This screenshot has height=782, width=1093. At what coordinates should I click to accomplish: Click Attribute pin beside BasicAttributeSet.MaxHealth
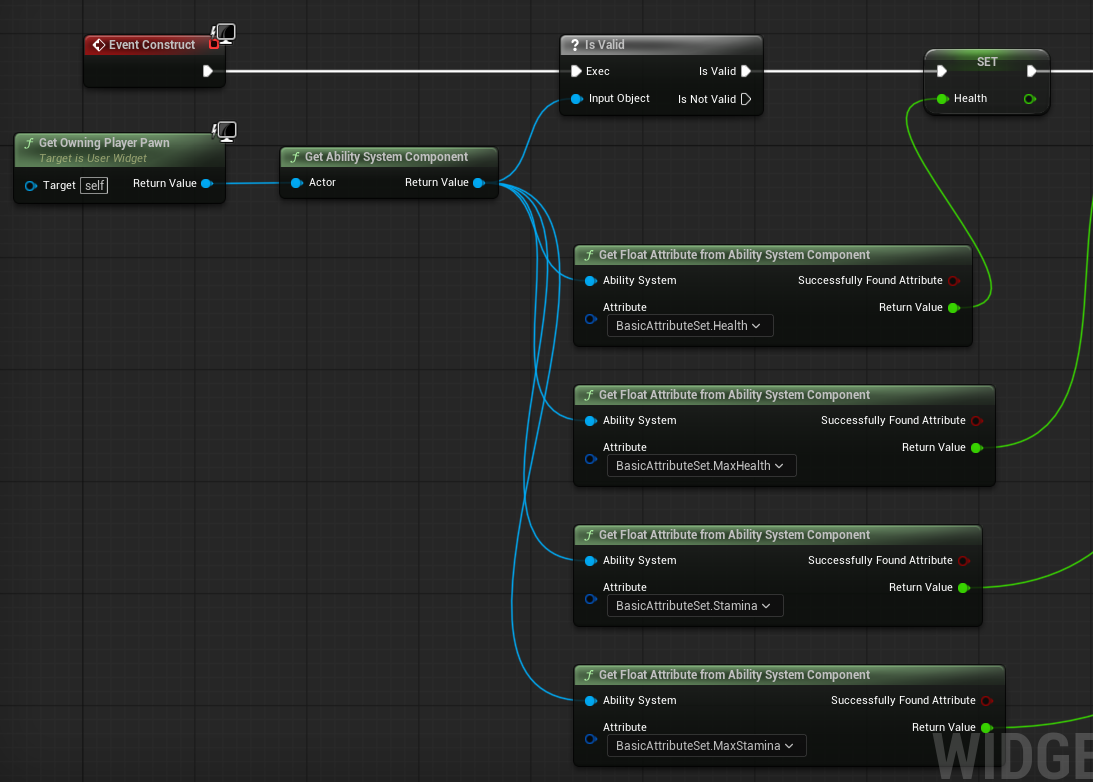click(x=590, y=459)
